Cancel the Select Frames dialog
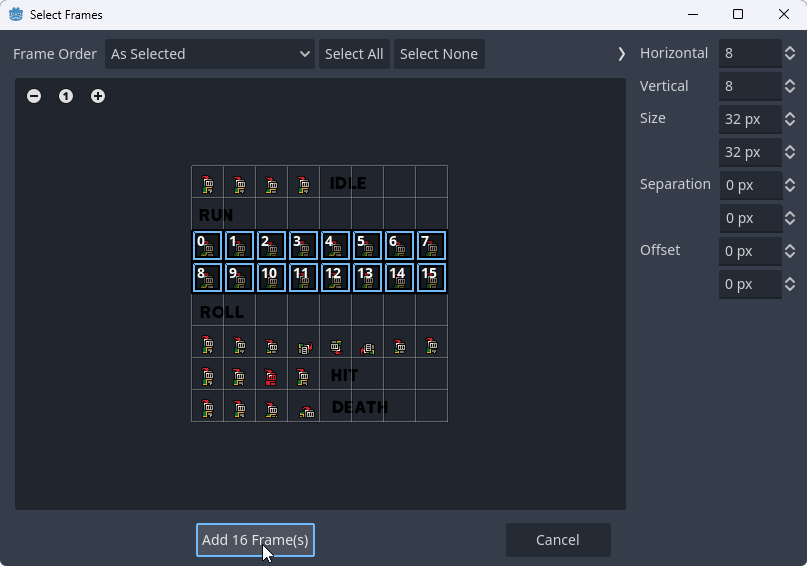Screen dimensions: 807x566 click(x=557, y=540)
